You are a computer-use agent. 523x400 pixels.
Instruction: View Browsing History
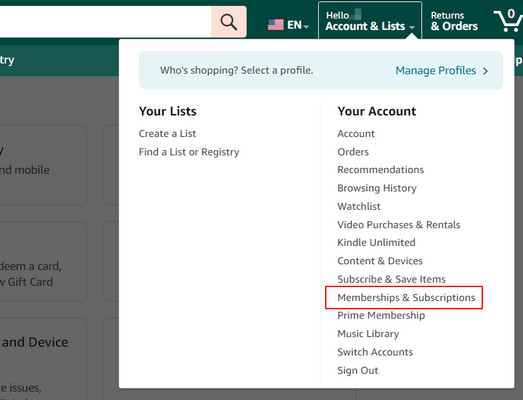pos(377,188)
